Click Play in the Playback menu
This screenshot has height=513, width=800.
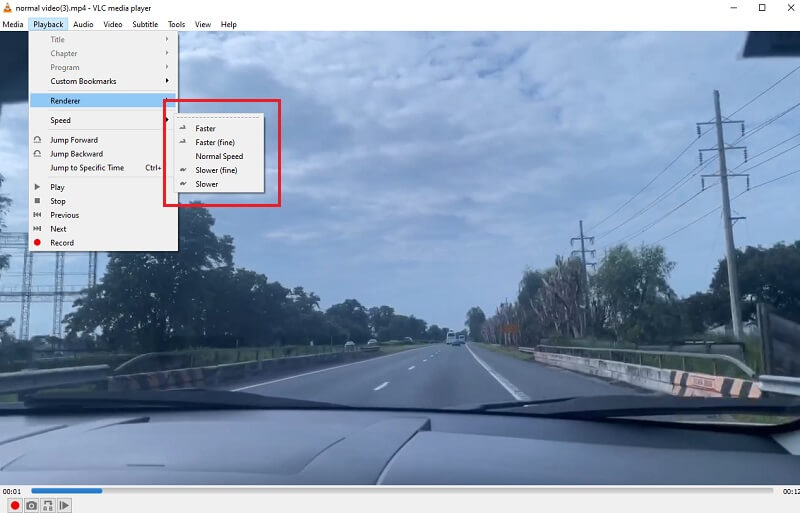[104, 187]
